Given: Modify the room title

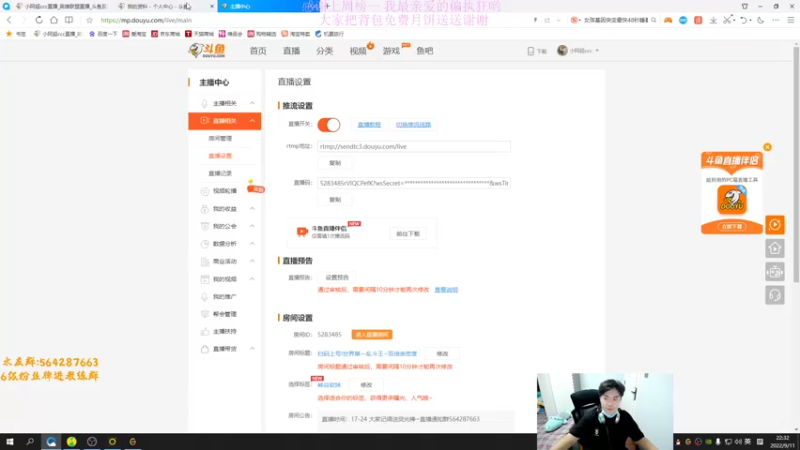Looking at the screenshot, I should (442, 354).
